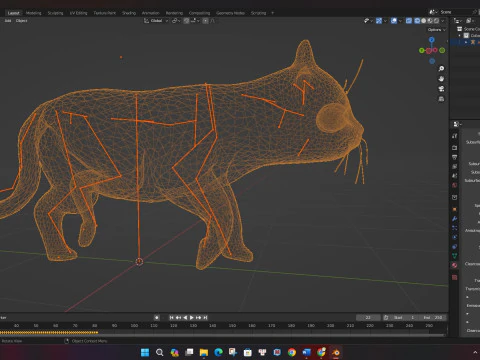Open the World properties tab
The image size is (480, 360).
click(455, 185)
